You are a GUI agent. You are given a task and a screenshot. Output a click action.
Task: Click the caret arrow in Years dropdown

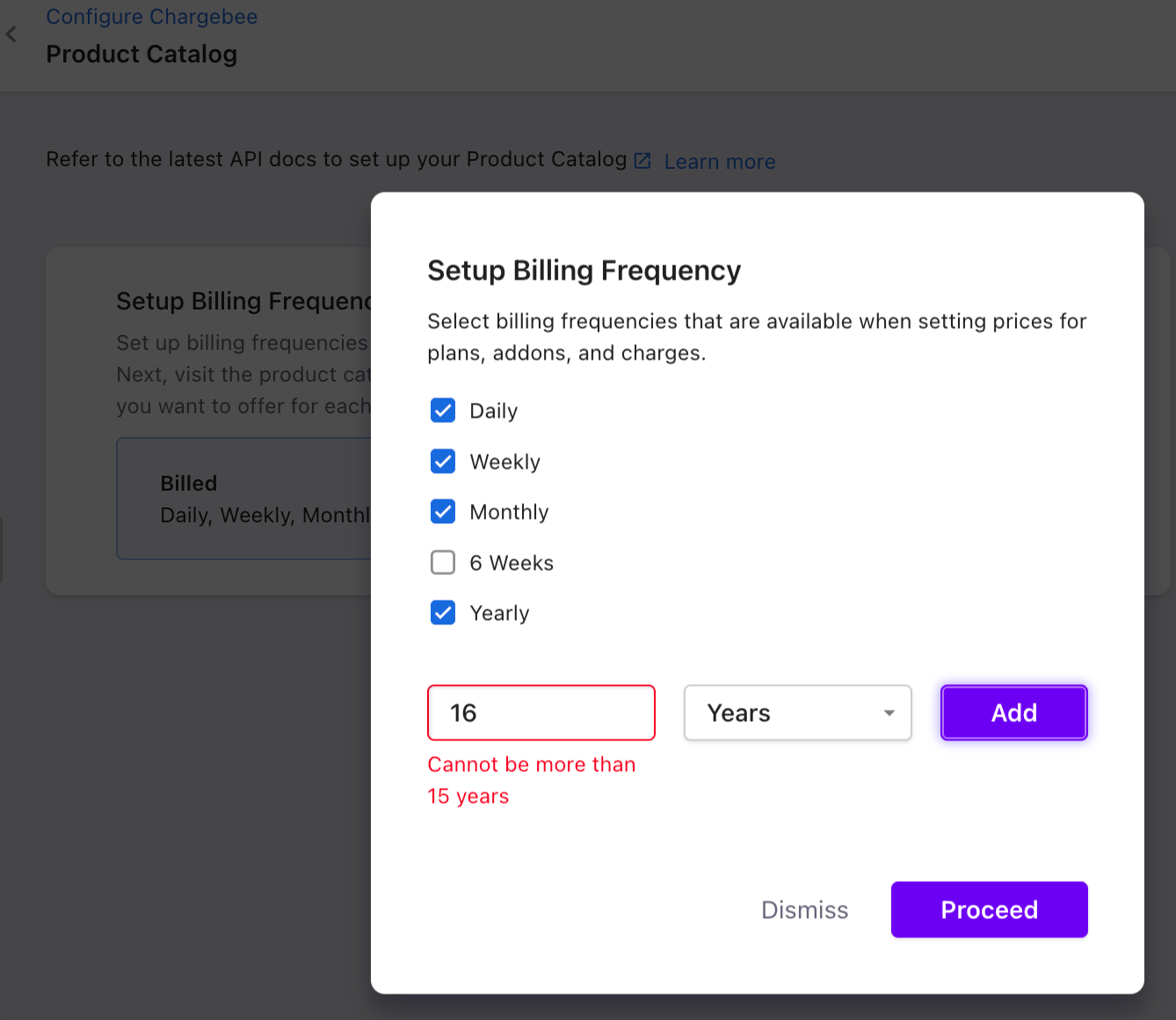[x=889, y=713]
